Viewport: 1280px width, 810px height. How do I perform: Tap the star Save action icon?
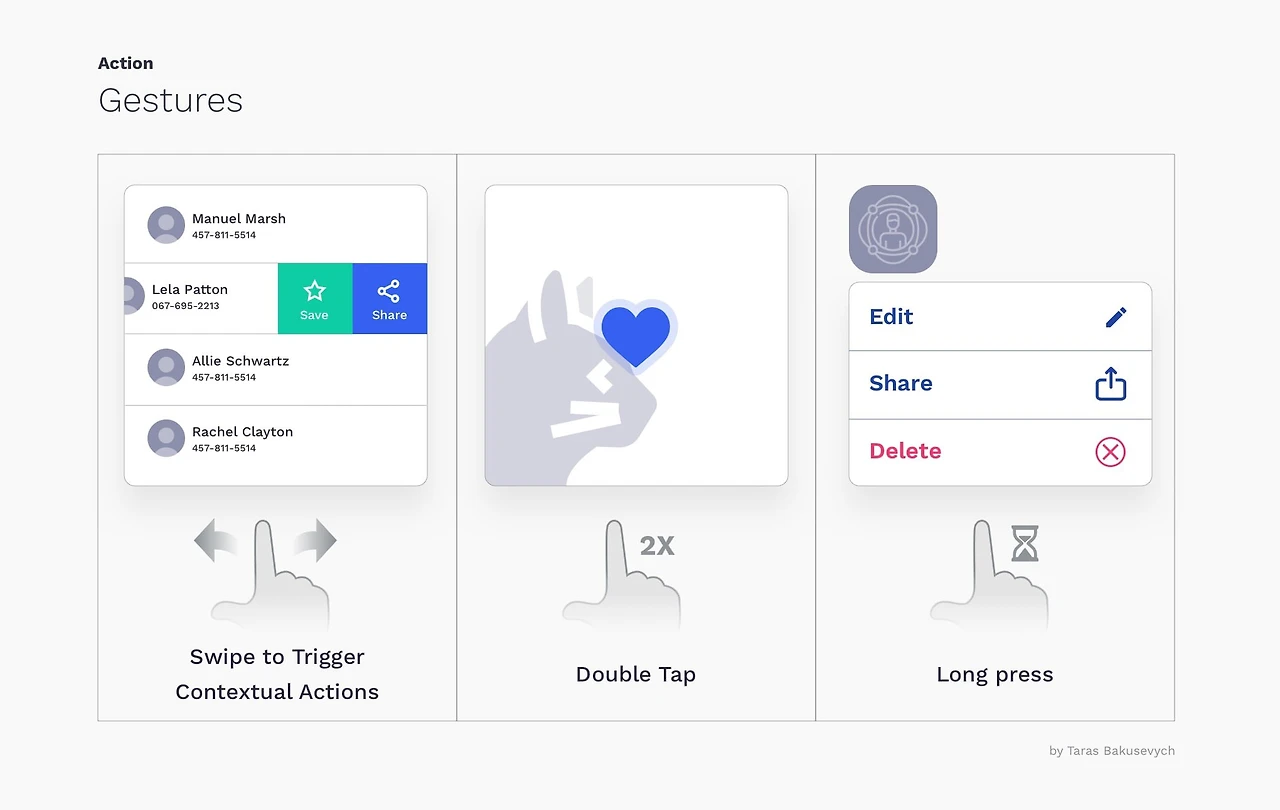coord(315,291)
